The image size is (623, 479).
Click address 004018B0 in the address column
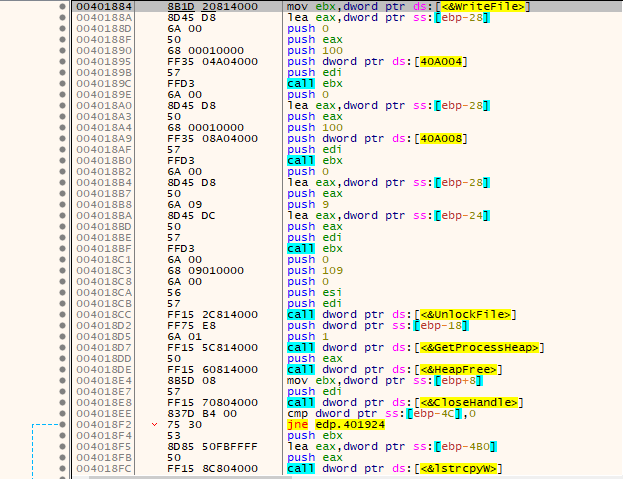[x=103, y=160]
